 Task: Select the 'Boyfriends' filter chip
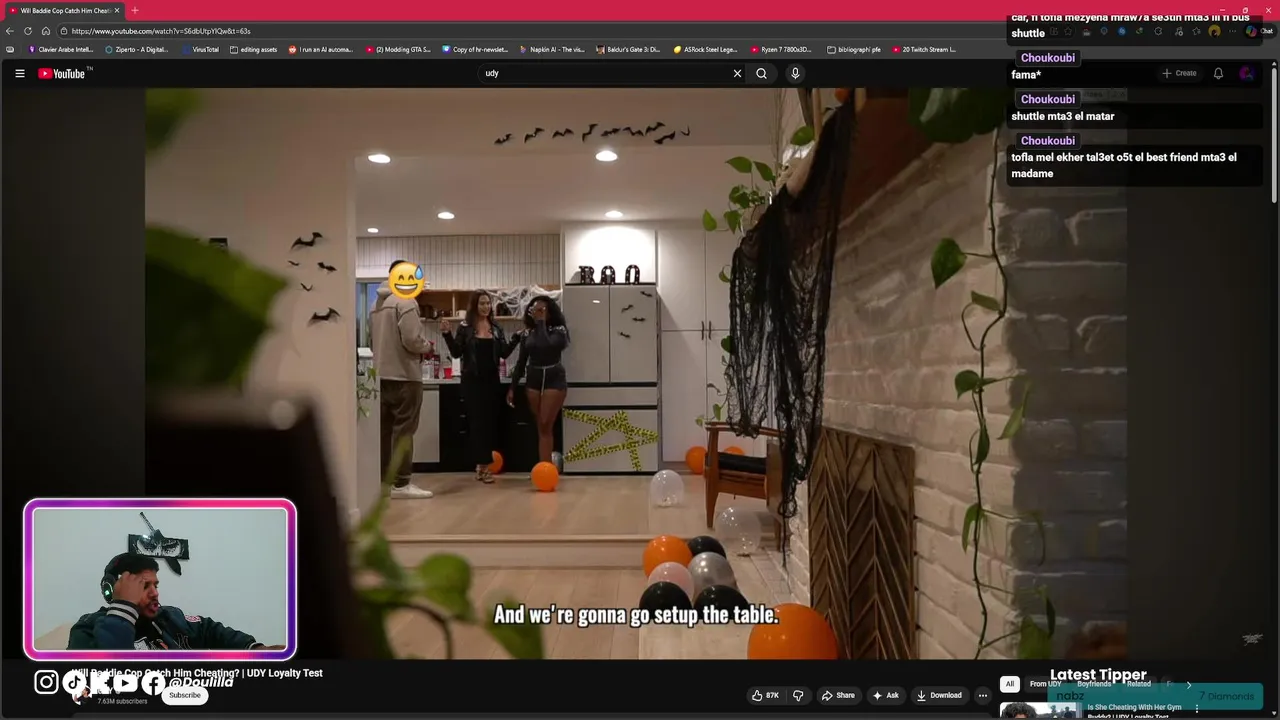tap(1094, 684)
